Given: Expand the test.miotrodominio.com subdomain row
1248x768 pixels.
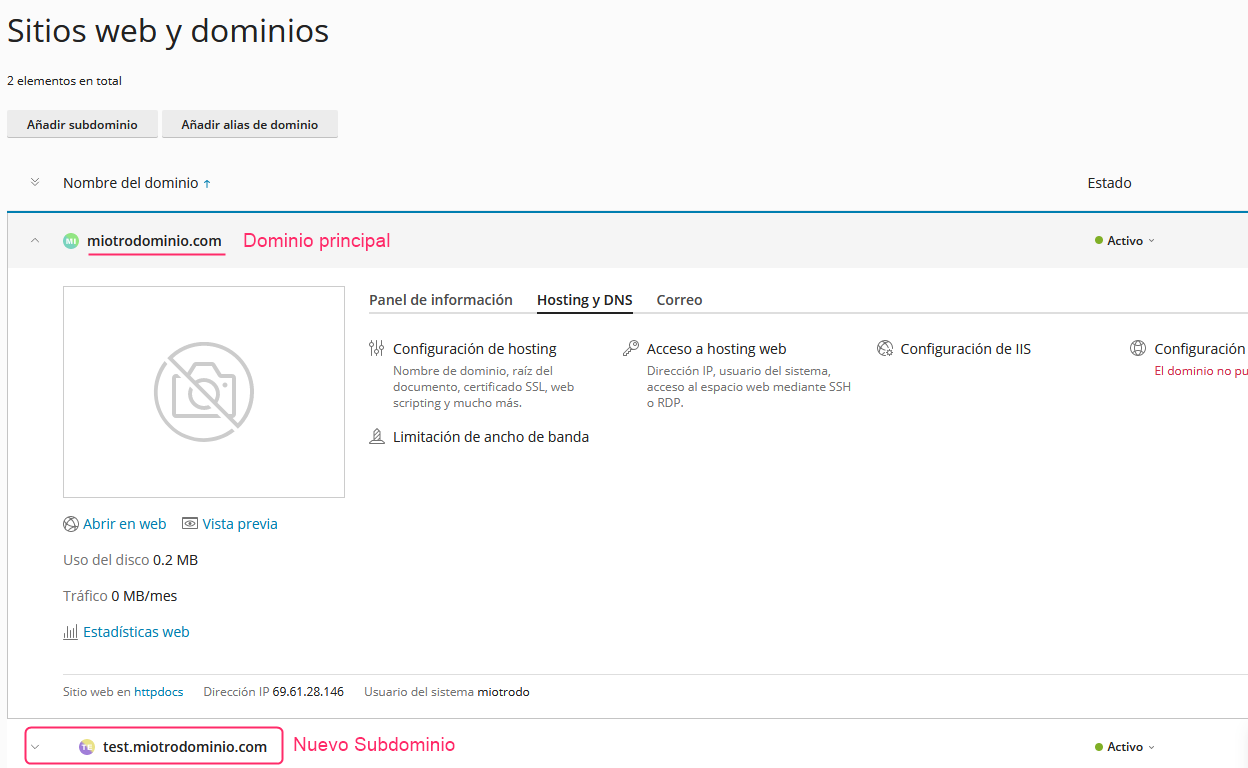Looking at the screenshot, I should 35,747.
